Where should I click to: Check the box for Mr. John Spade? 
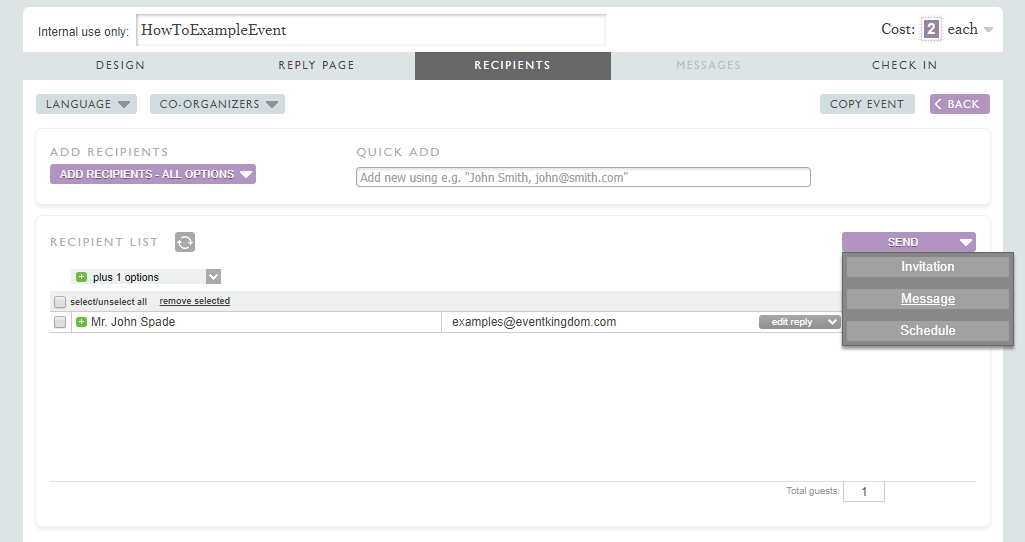[60, 322]
